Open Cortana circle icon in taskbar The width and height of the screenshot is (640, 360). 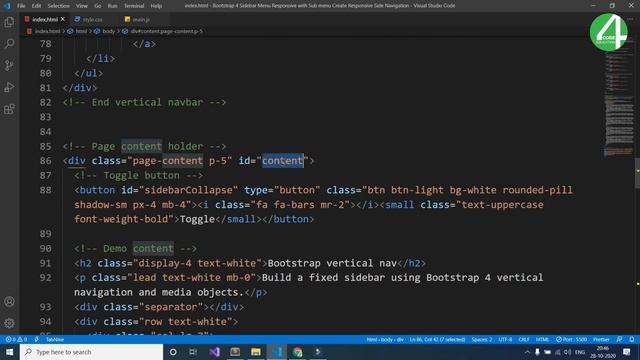click(x=173, y=352)
